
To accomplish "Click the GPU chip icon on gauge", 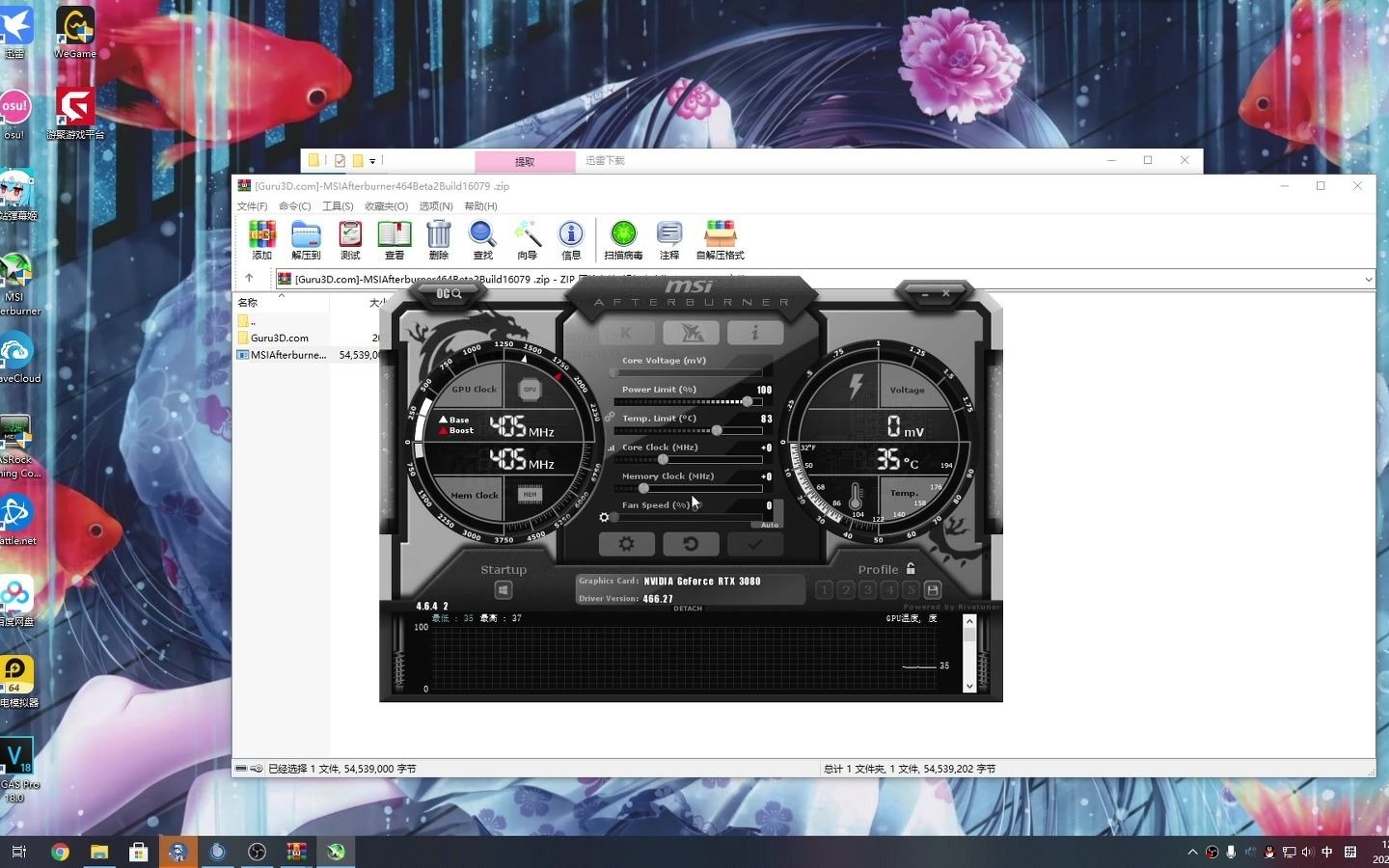I will pos(530,390).
